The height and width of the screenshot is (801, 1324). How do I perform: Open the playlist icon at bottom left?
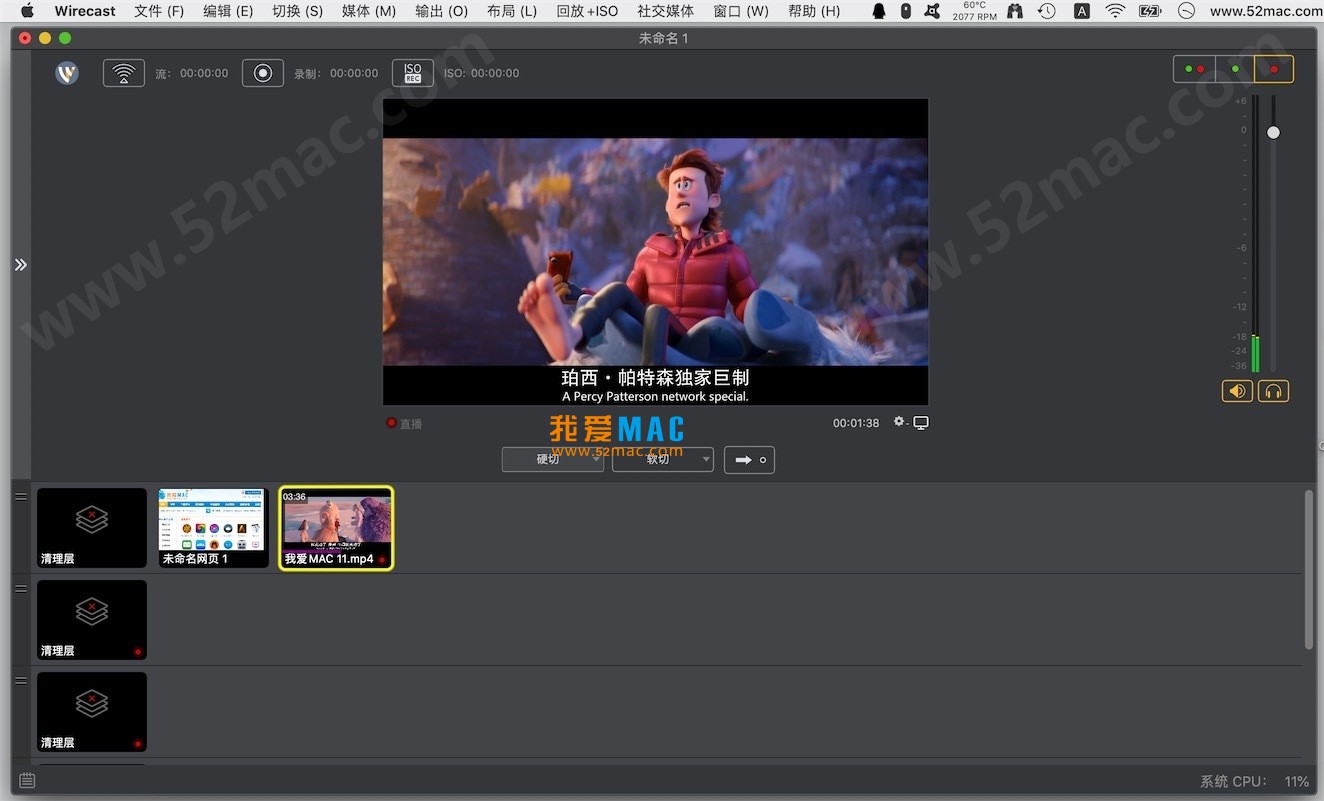[x=27, y=780]
